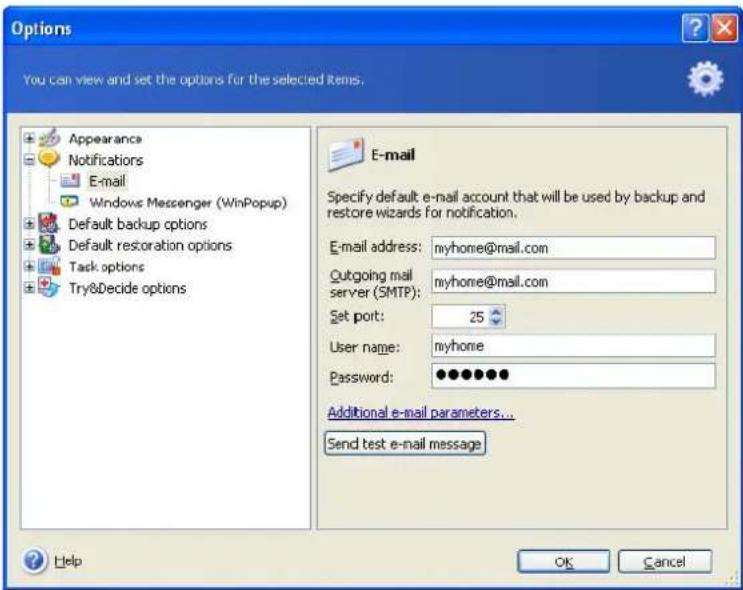Expand the Task options node
The width and height of the screenshot is (743, 590).
tap(29, 266)
